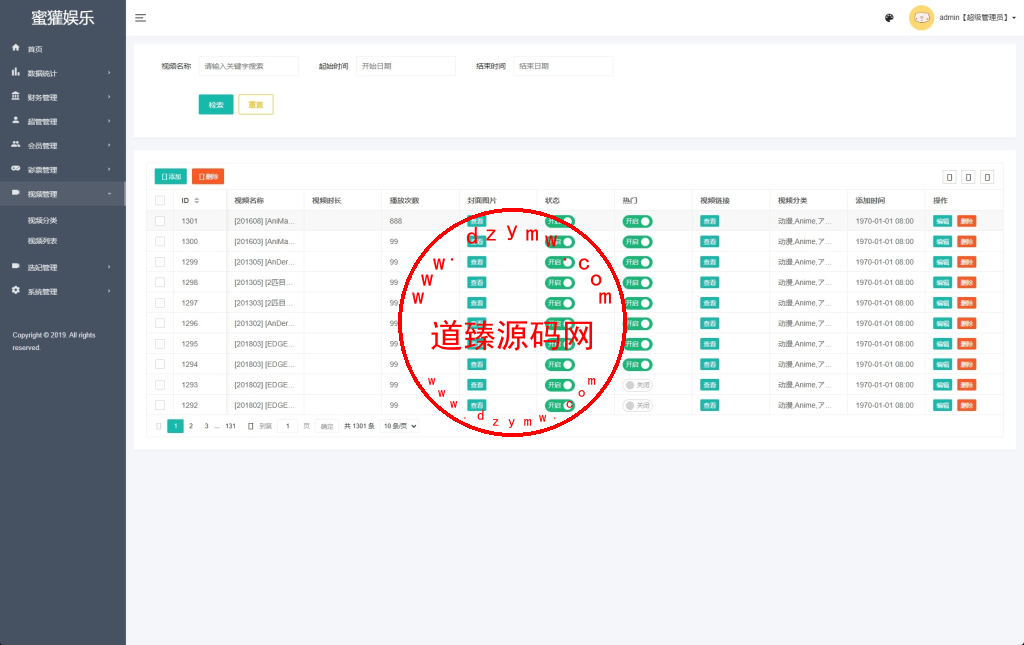Click the 编辑 button for row 1301

coord(942,221)
